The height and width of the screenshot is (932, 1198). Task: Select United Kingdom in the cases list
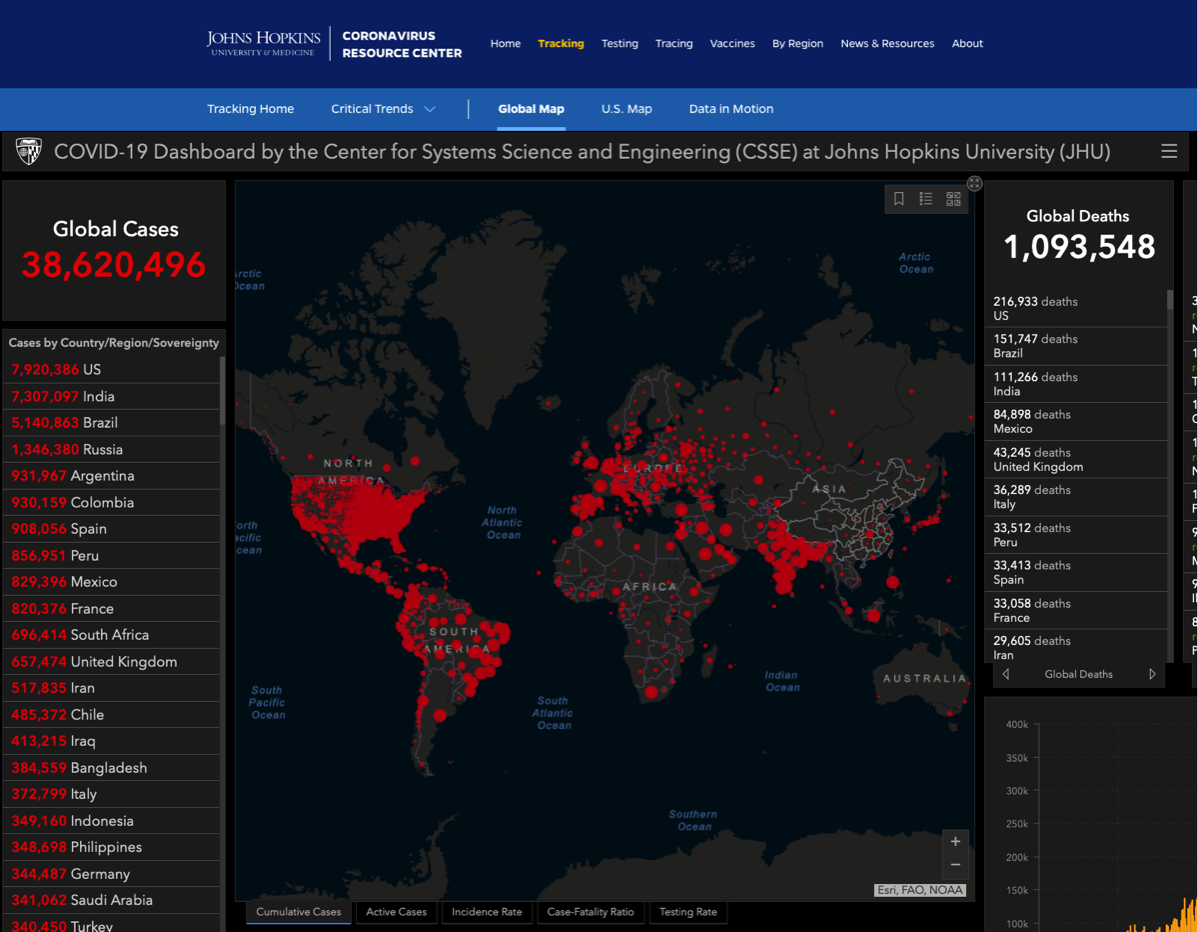[111, 662]
